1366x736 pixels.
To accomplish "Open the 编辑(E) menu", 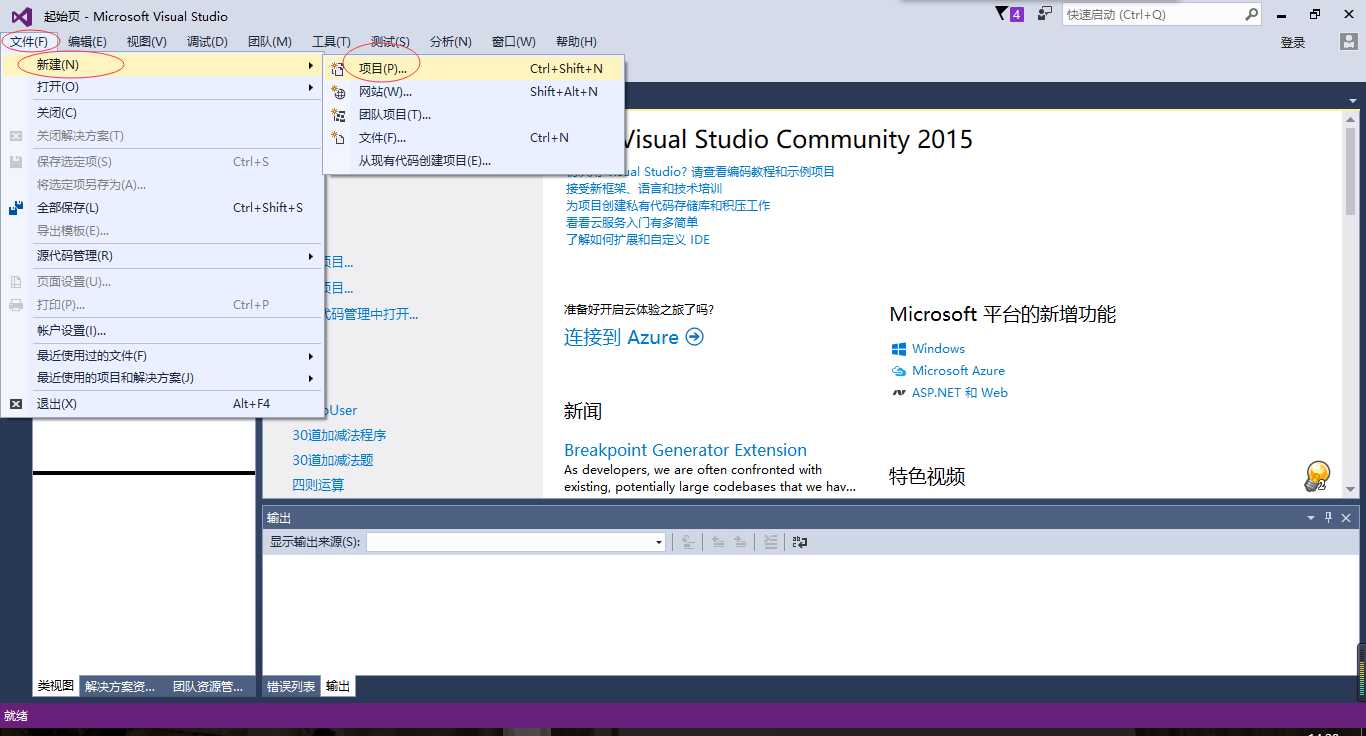I will [87, 41].
